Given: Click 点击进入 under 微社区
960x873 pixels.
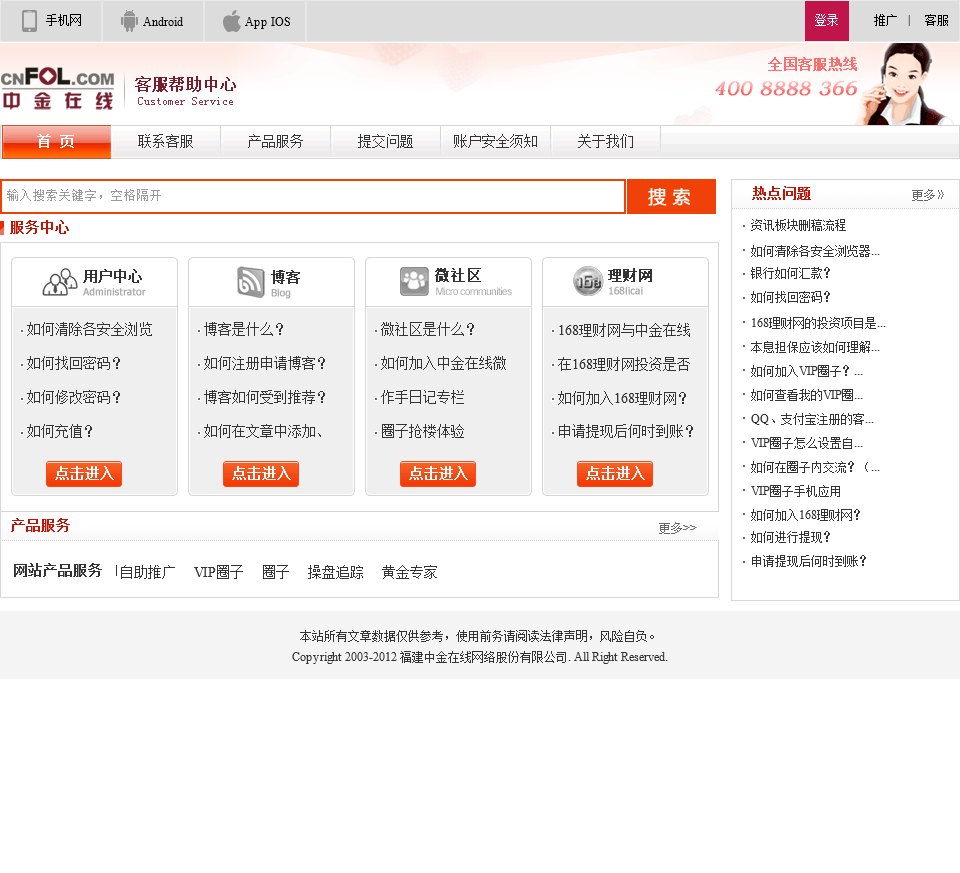Looking at the screenshot, I should [x=438, y=474].
